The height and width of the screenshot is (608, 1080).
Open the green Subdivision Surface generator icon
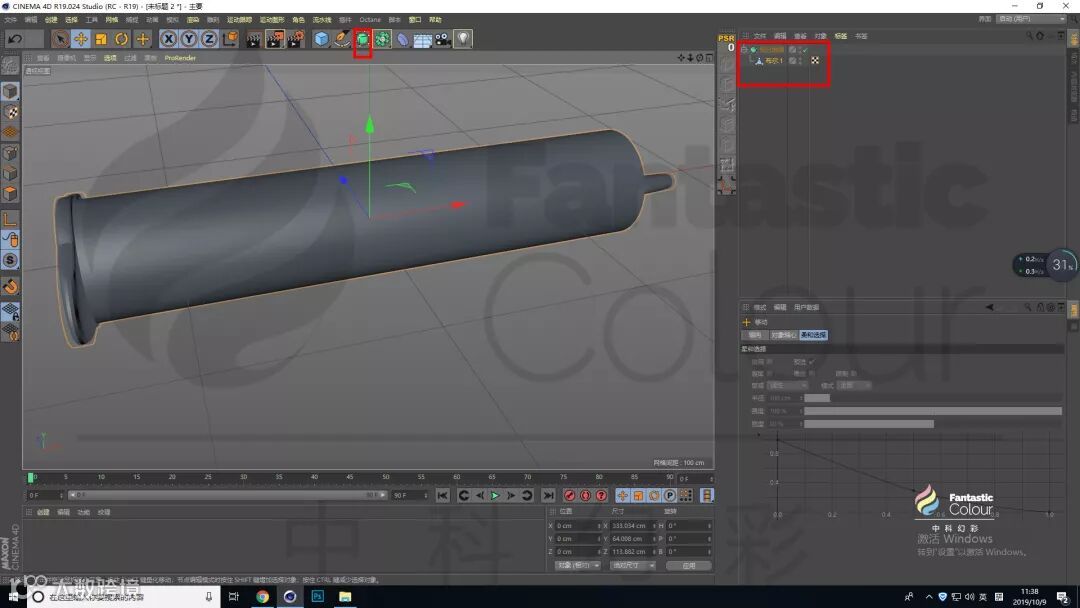[x=362, y=39]
